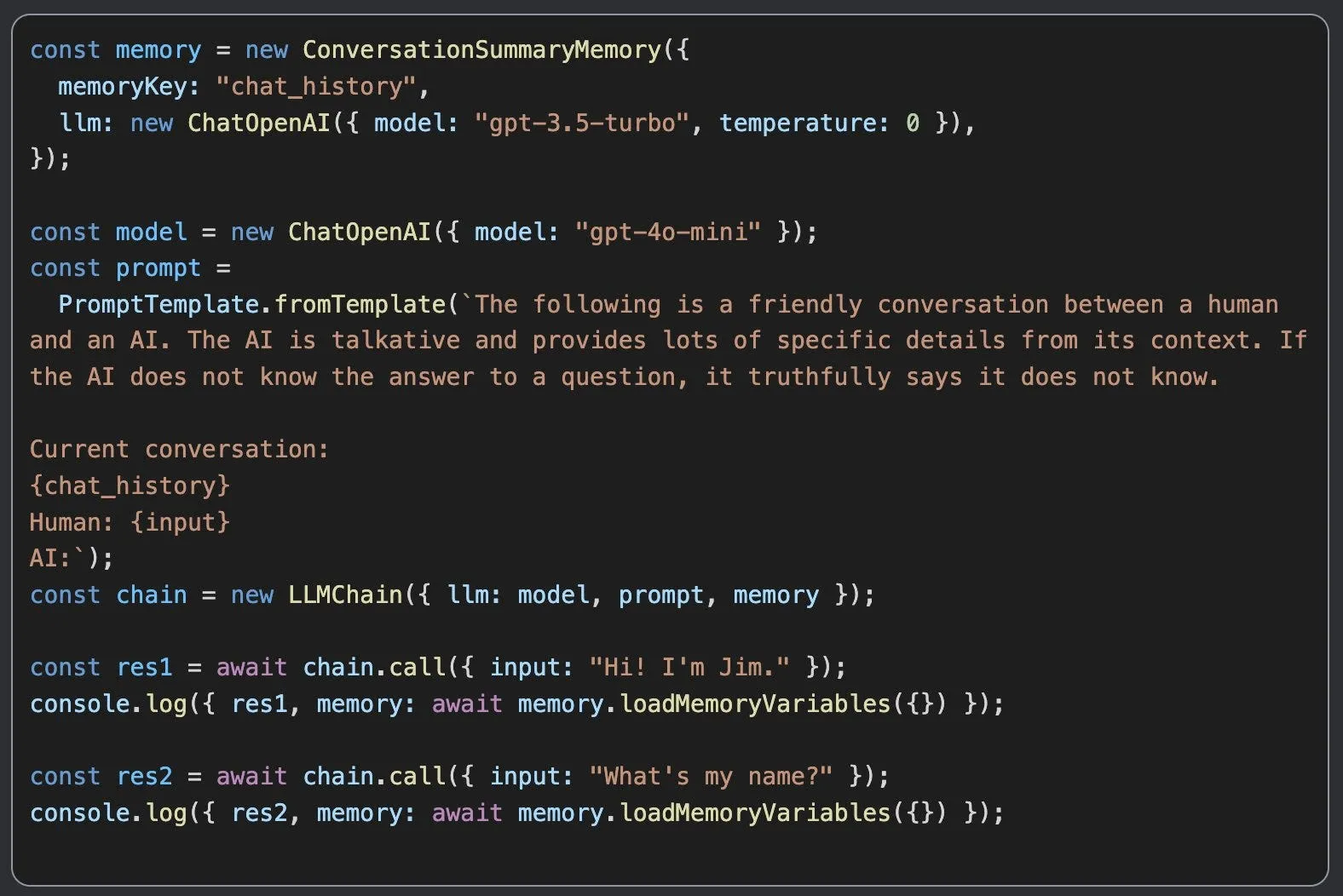
Task: Click the 'res2' variable in 'const res2 ='
Action: [144, 777]
